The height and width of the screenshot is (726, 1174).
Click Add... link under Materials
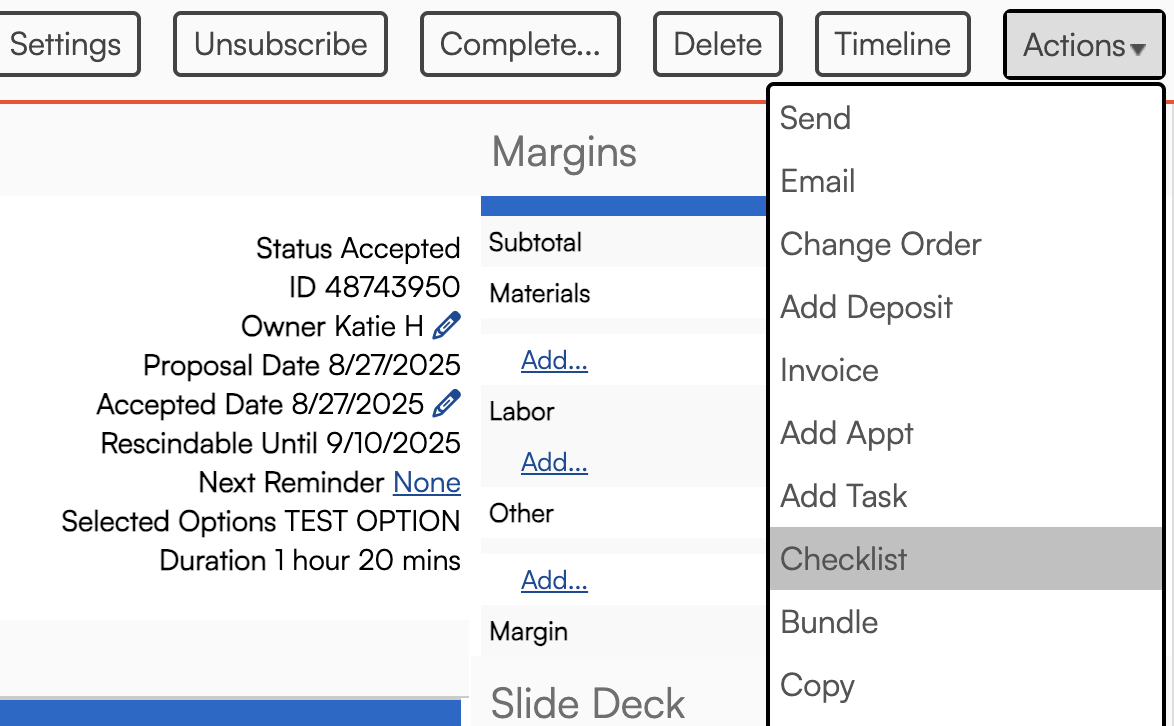(554, 360)
